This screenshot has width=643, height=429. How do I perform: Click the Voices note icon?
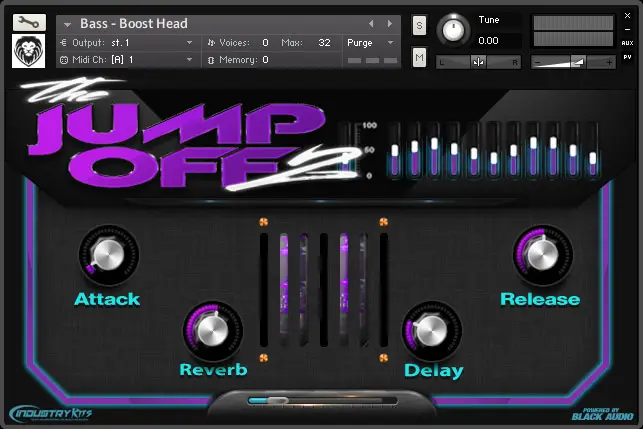(x=211, y=43)
